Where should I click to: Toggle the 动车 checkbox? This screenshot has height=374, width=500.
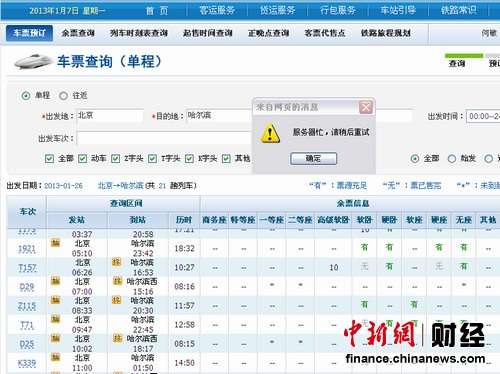[82, 158]
